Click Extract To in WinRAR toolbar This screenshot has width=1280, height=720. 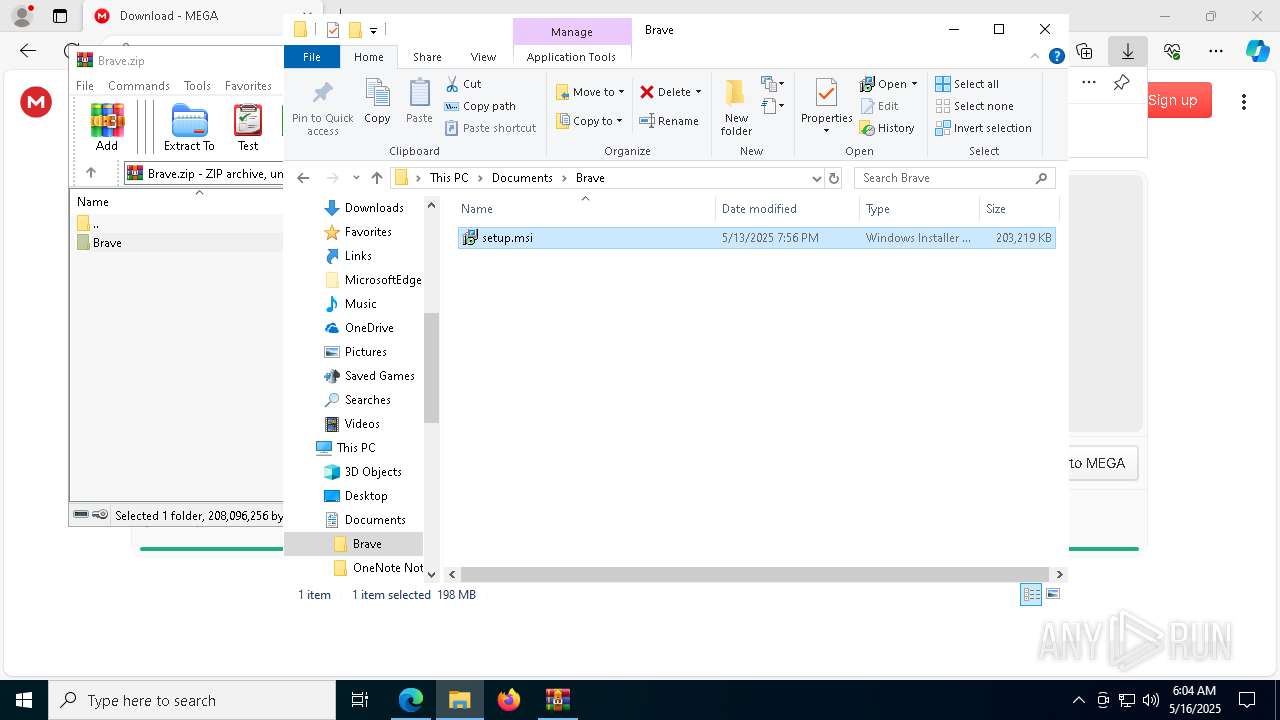tap(189, 127)
